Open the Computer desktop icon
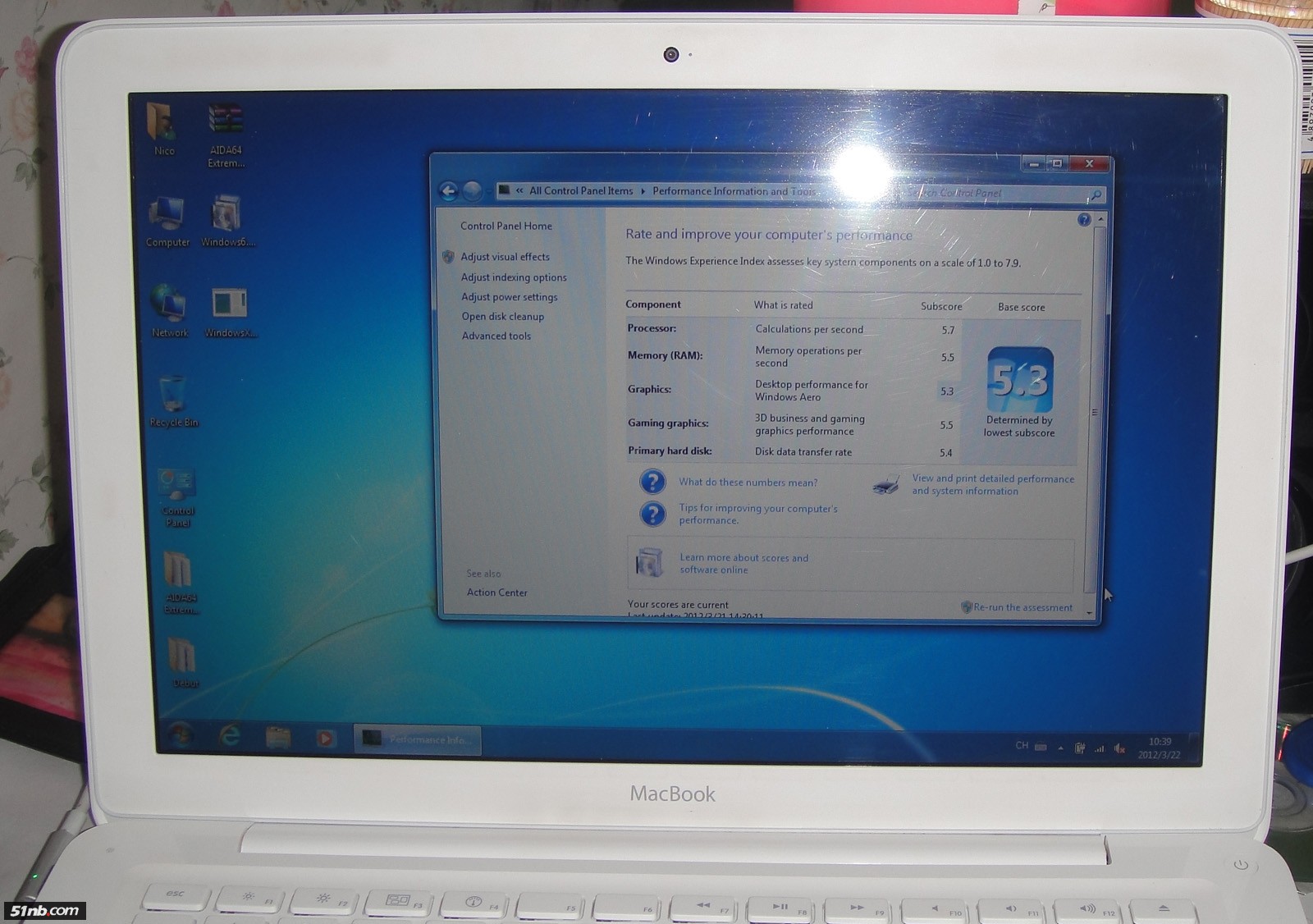Image resolution: width=1313 pixels, height=924 pixels. [x=167, y=220]
